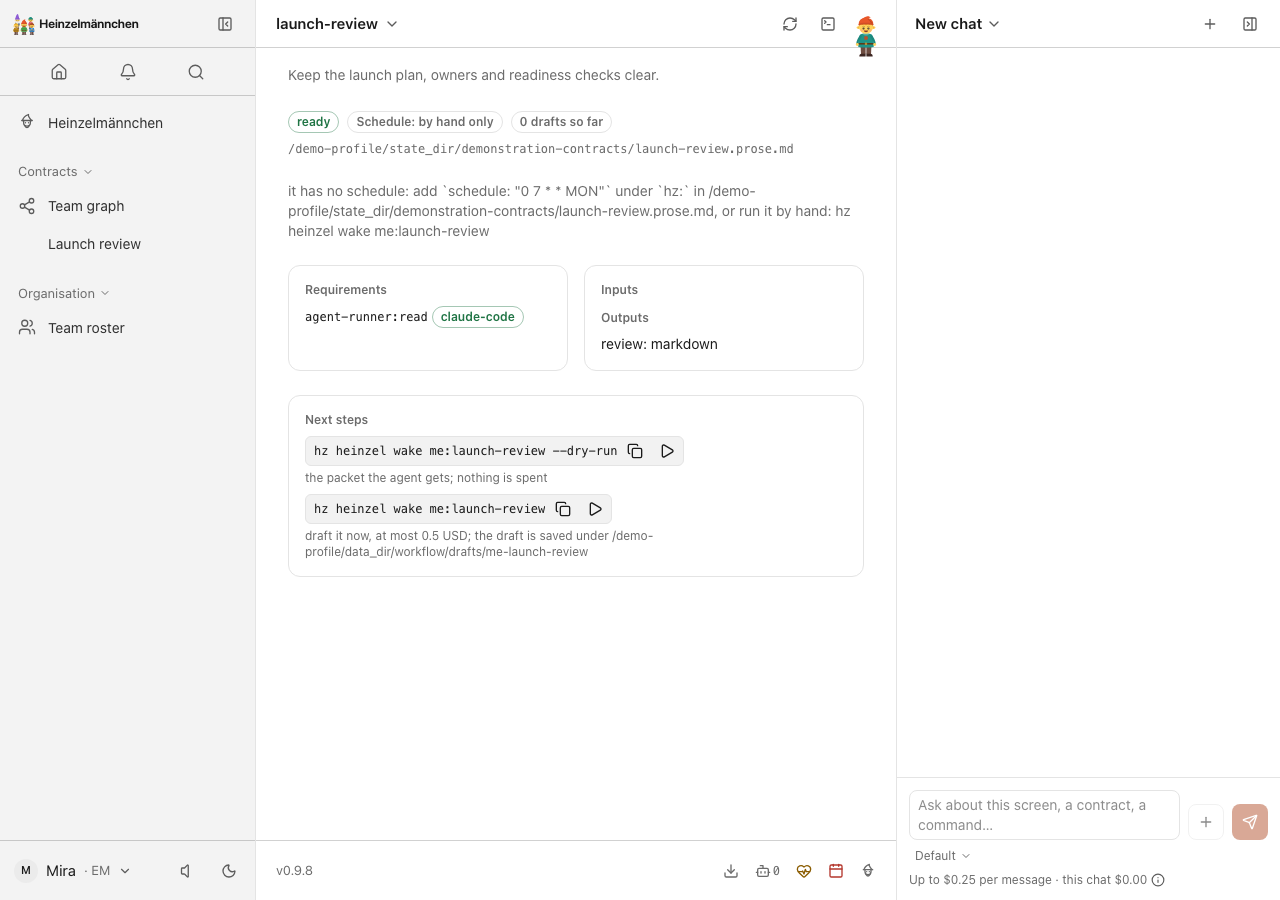
Task: Open the Default model dropdown
Action: tap(942, 856)
